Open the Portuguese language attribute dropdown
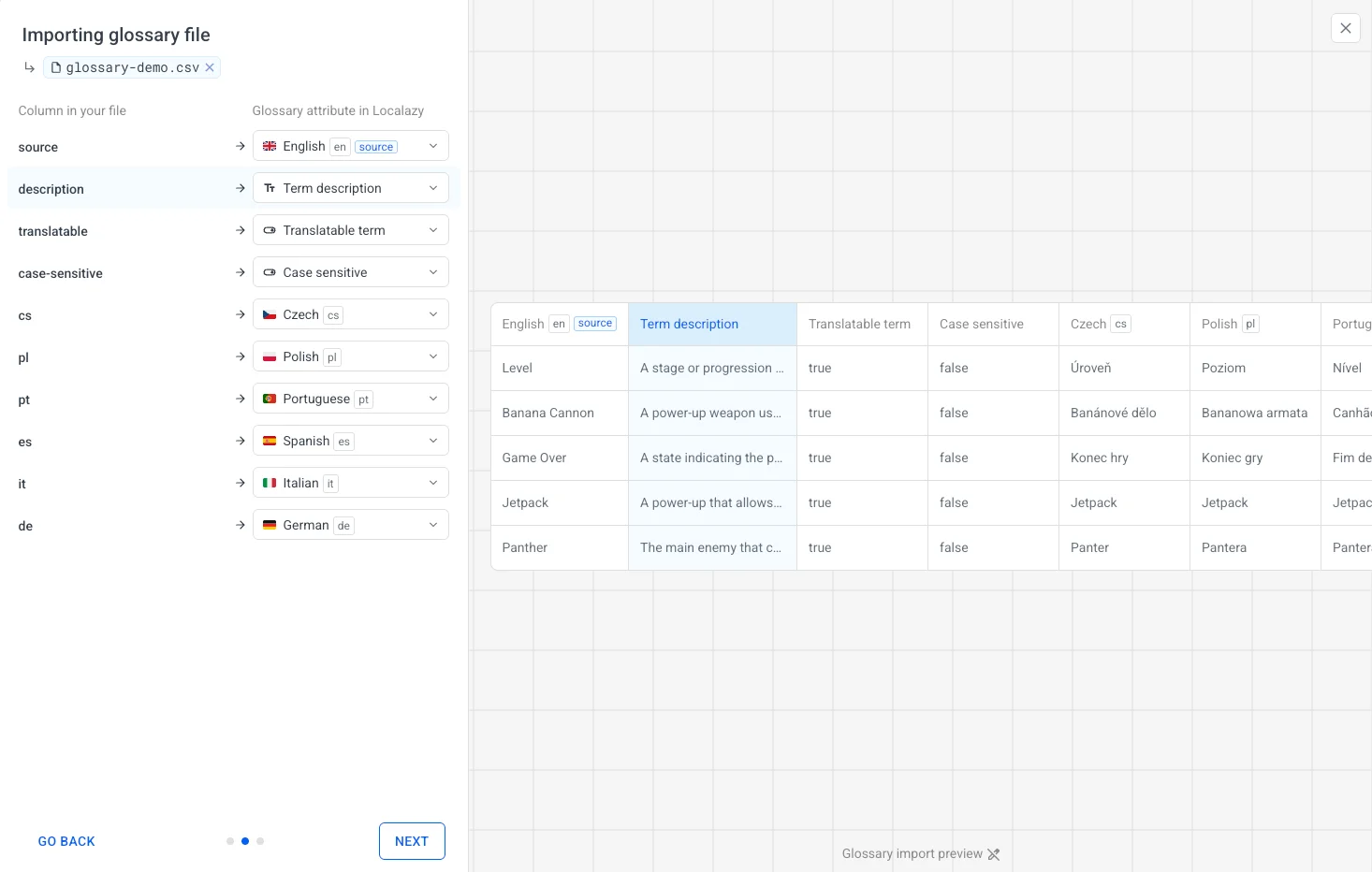 point(351,399)
